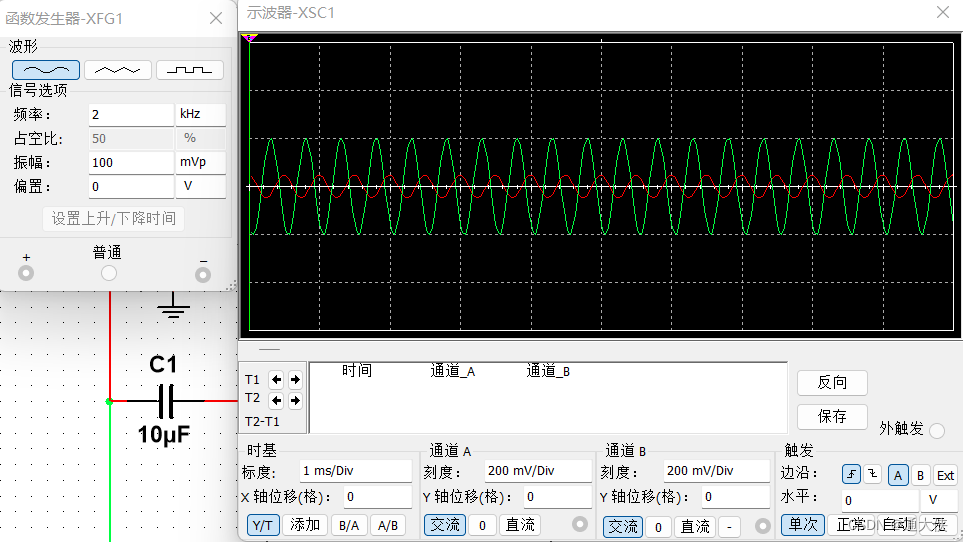Set Channel A coupling to 直流 (DC)

520,525
